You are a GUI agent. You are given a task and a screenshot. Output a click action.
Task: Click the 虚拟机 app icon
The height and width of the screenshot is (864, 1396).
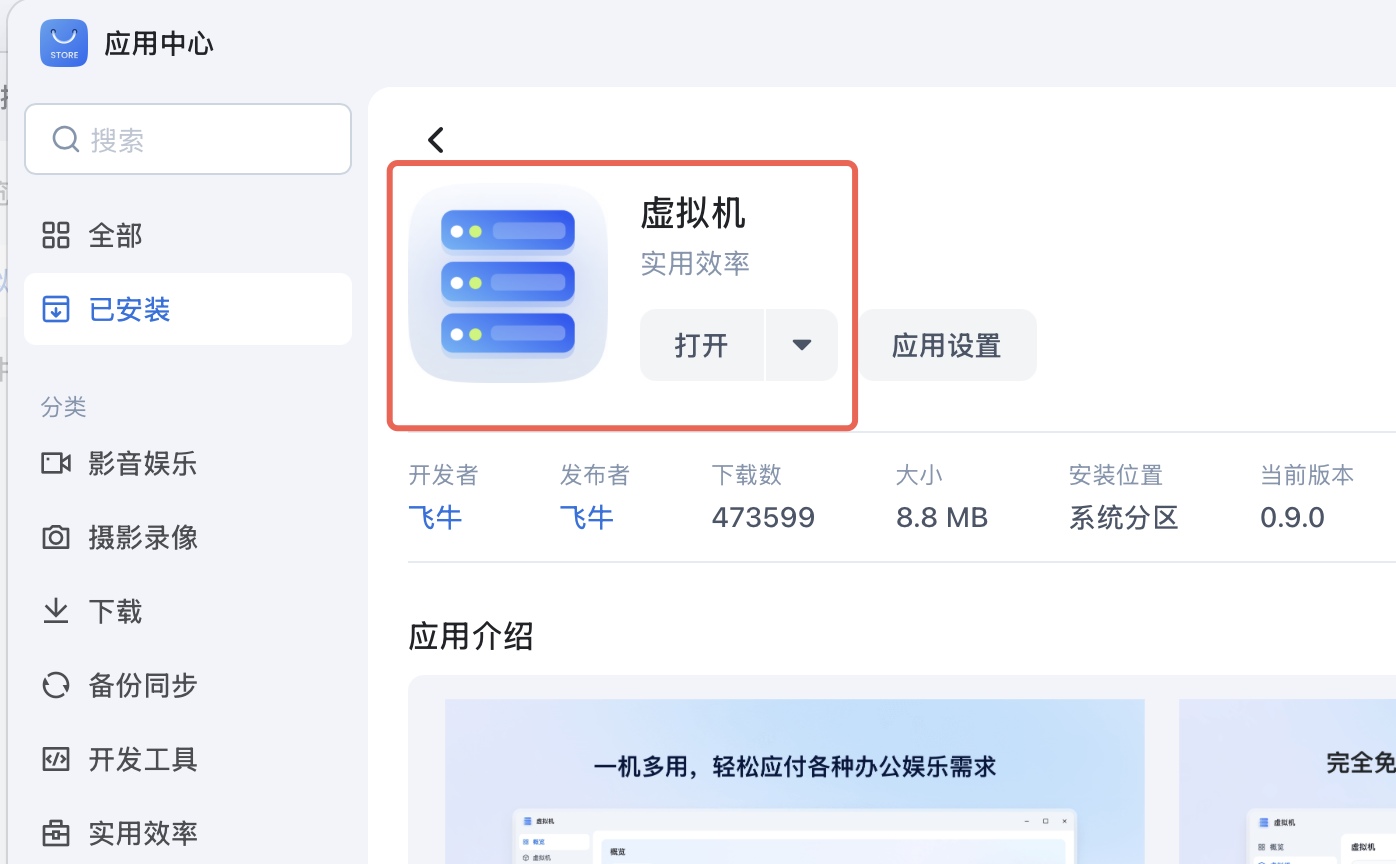click(x=508, y=283)
